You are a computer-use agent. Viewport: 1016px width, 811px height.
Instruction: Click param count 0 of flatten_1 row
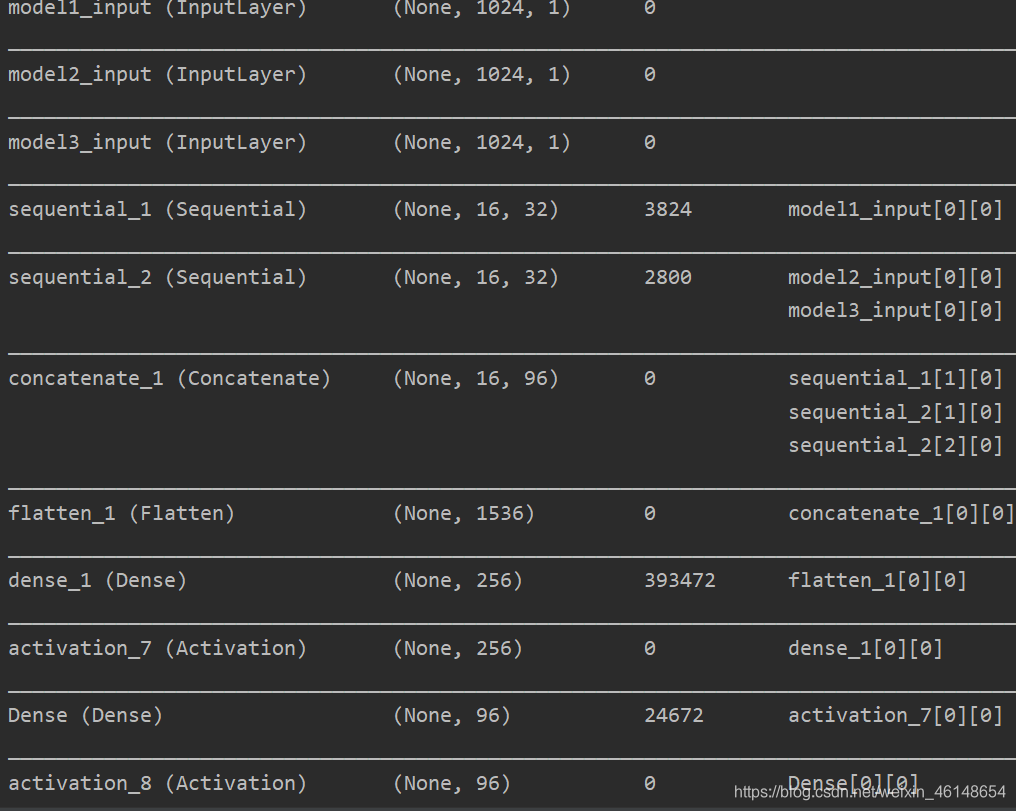[x=650, y=514]
